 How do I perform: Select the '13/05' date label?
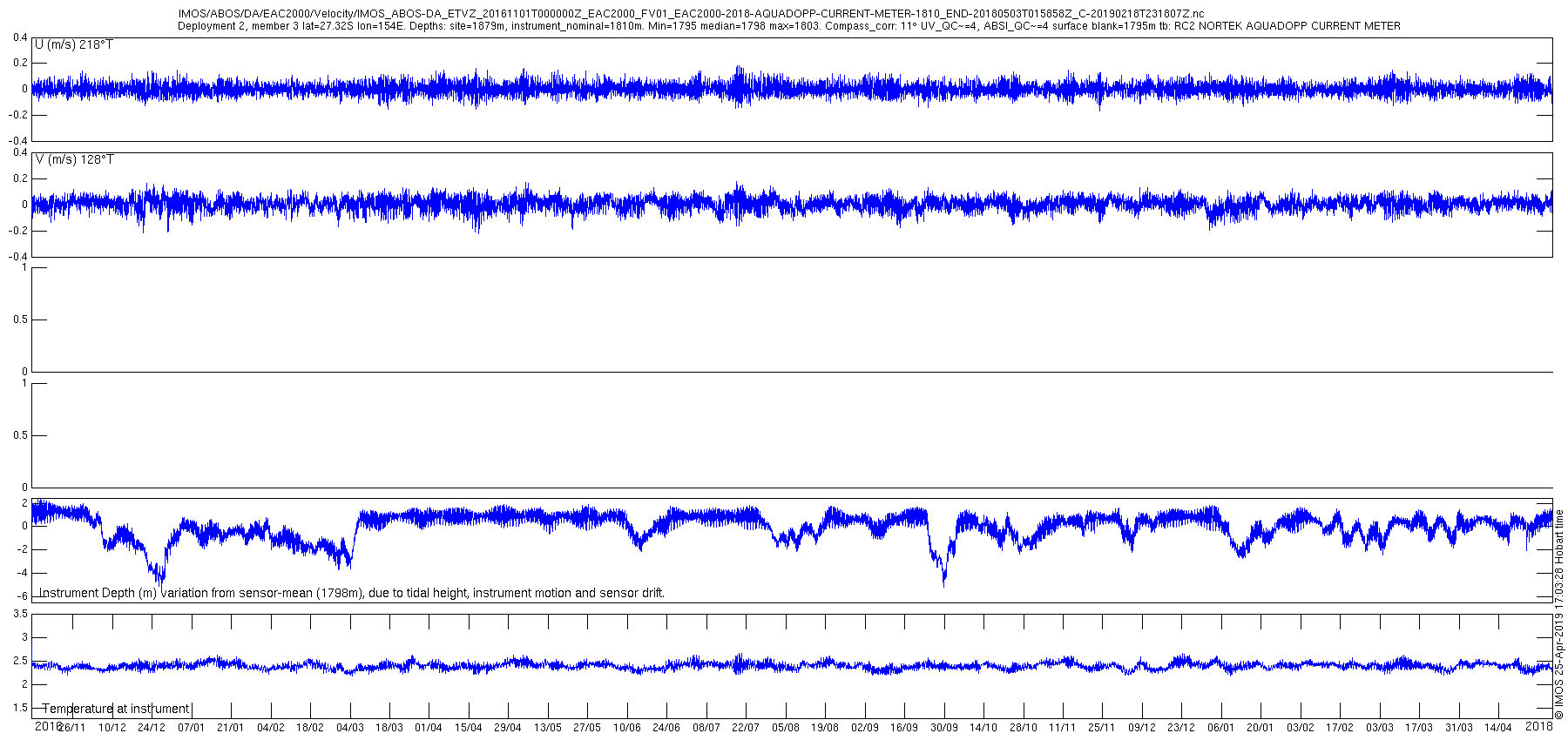tap(548, 728)
